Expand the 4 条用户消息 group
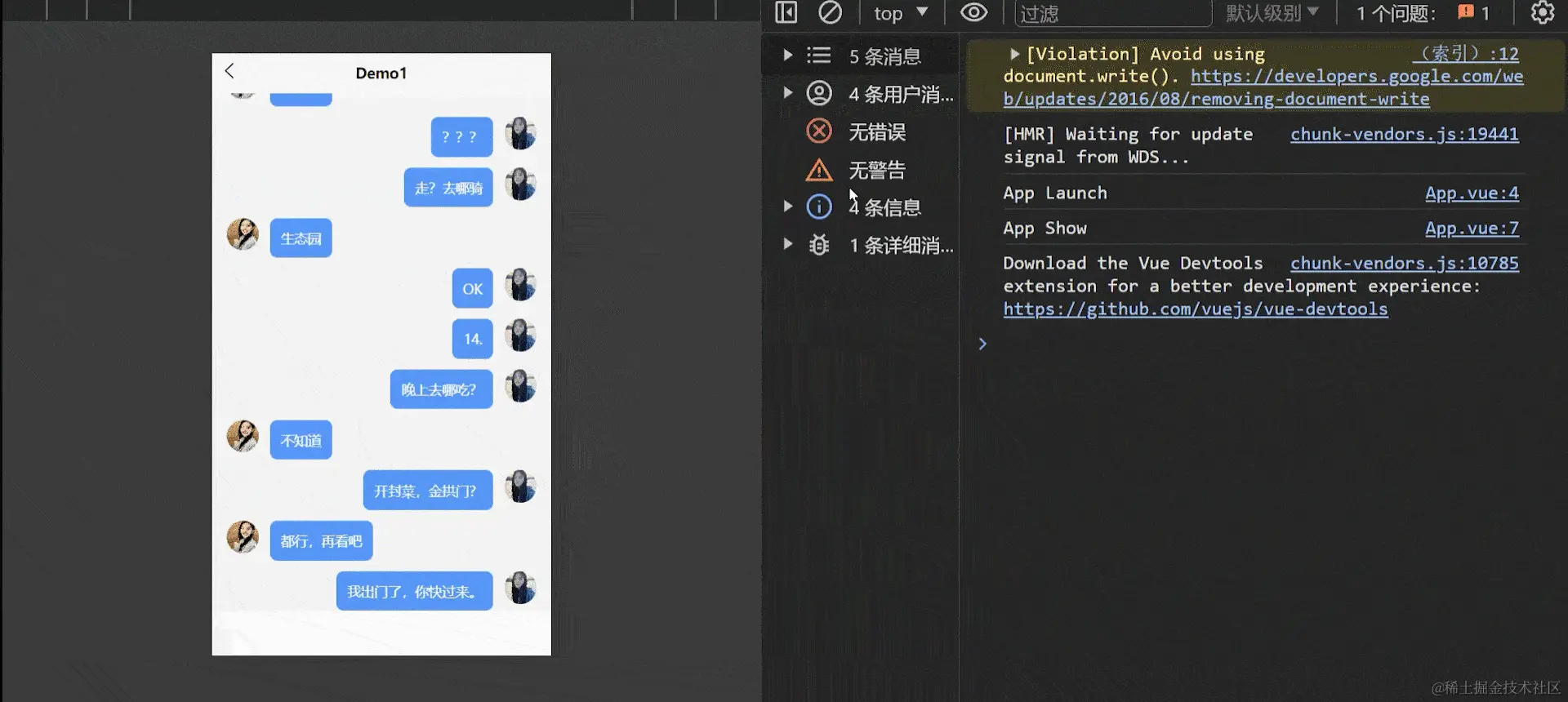This screenshot has height=702, width=1568. click(787, 93)
